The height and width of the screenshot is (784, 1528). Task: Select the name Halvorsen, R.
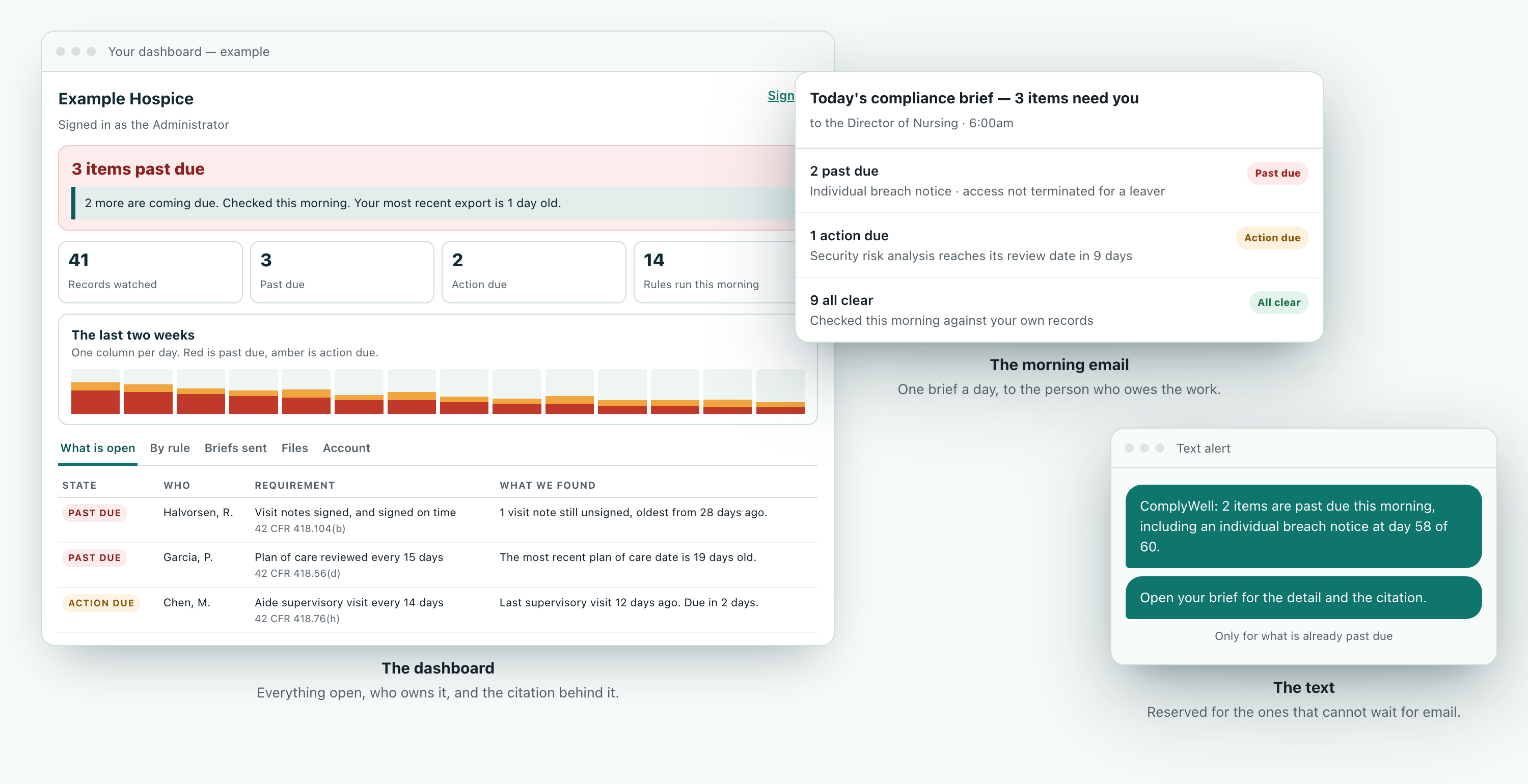[198, 512]
